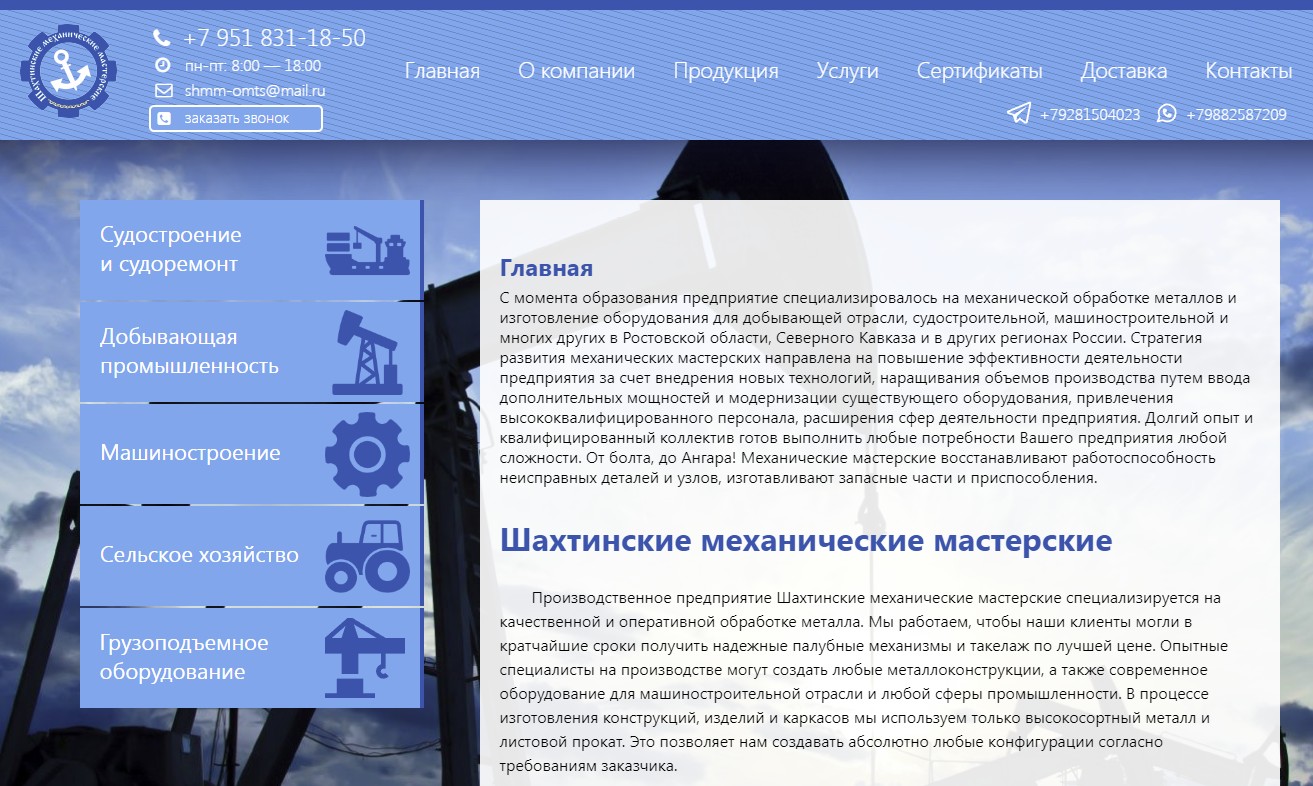Go to the Продукция menu section
The width and height of the screenshot is (1313, 786).
pos(726,71)
